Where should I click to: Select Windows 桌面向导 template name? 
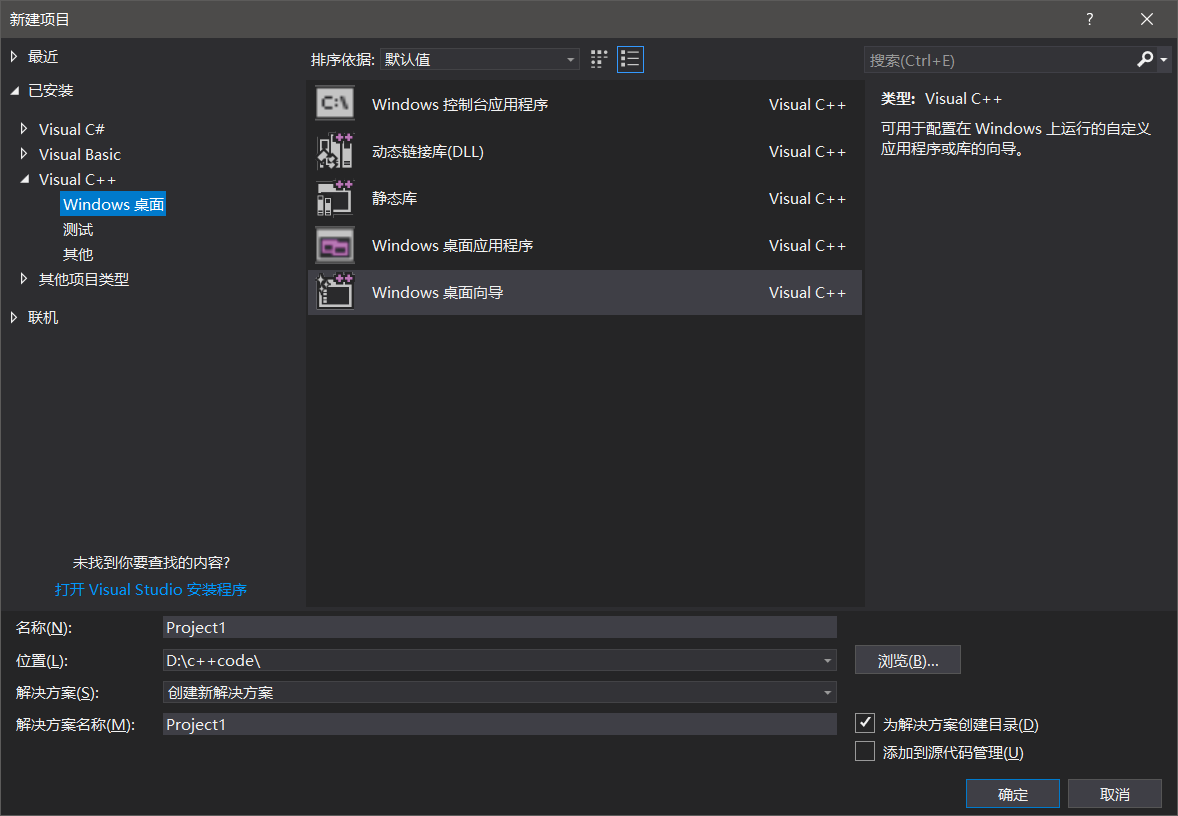pyautogui.click(x=437, y=292)
